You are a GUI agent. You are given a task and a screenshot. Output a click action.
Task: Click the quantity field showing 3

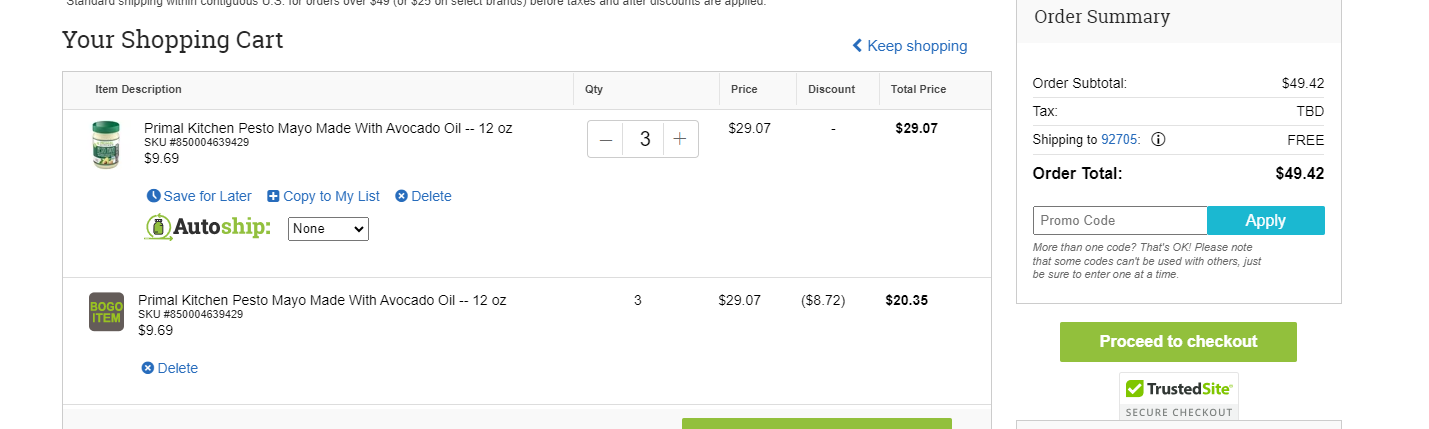(x=643, y=139)
